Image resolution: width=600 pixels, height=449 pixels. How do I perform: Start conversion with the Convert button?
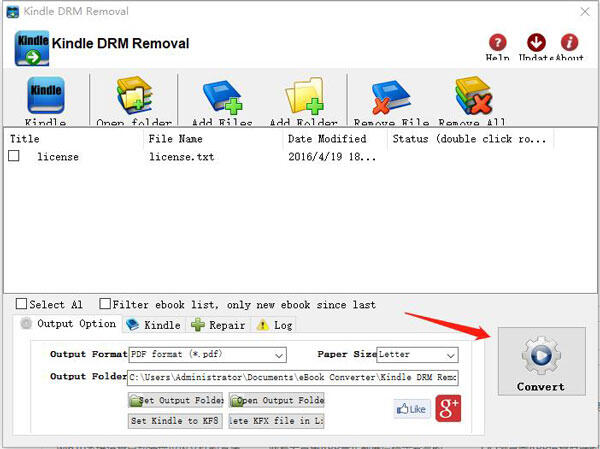(541, 361)
